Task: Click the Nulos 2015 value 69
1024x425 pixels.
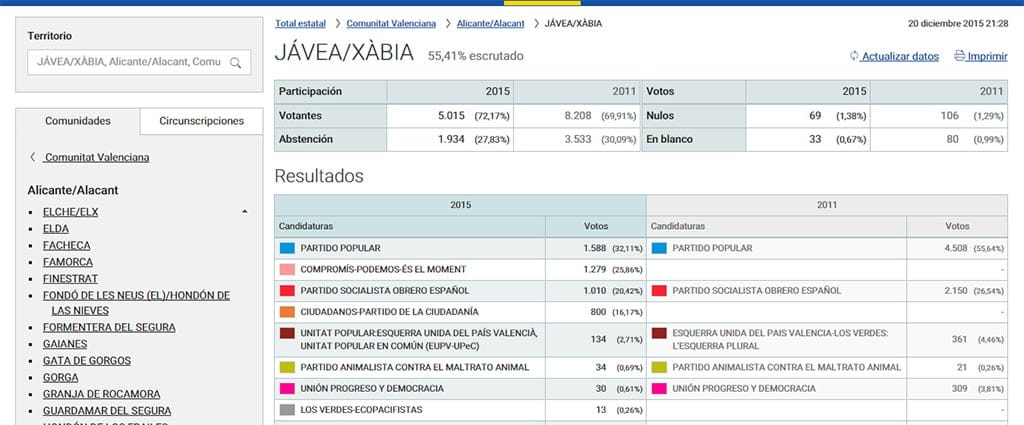Action: pyautogui.click(x=815, y=116)
